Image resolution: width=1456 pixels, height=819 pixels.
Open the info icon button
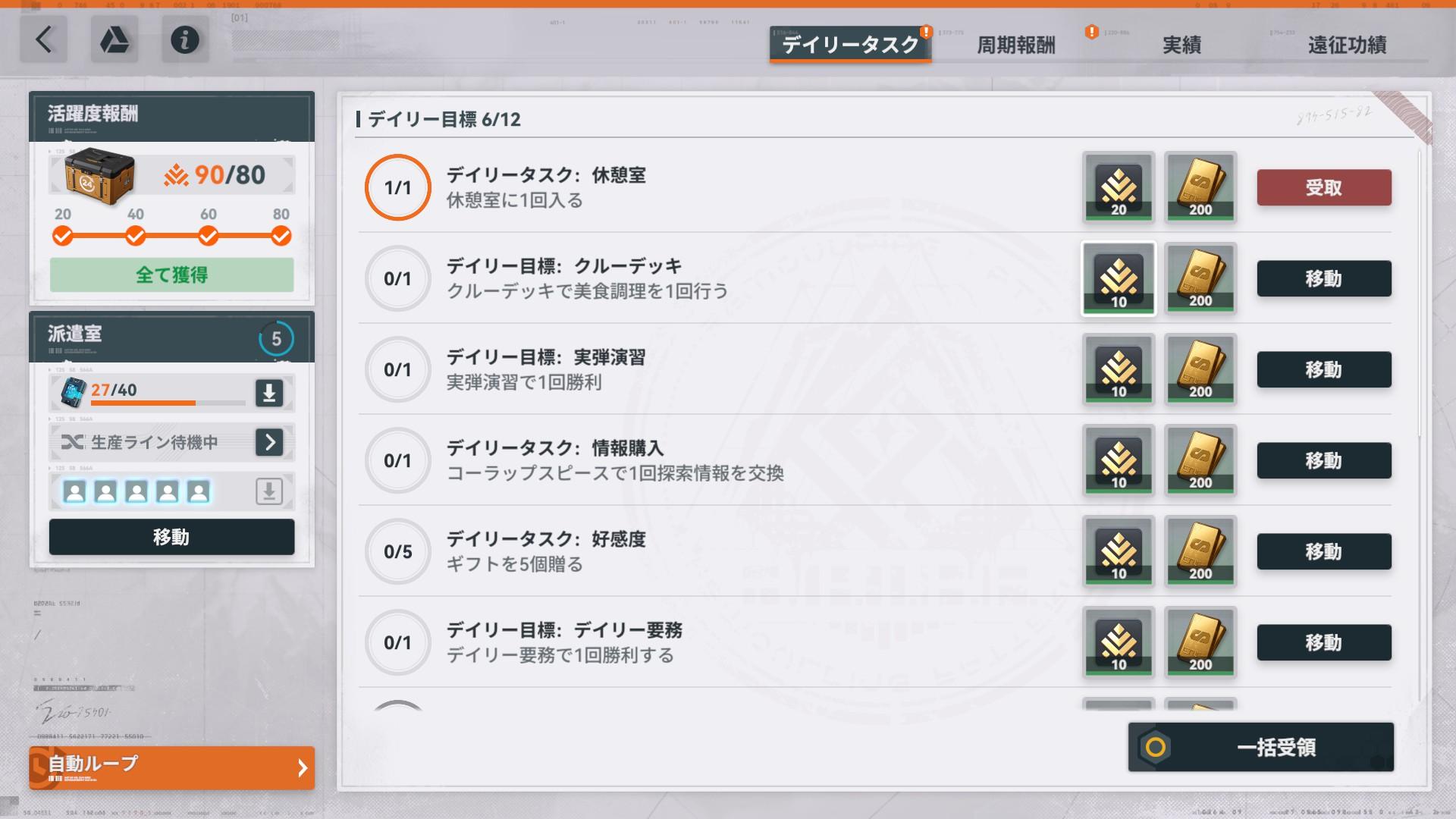pyautogui.click(x=185, y=39)
